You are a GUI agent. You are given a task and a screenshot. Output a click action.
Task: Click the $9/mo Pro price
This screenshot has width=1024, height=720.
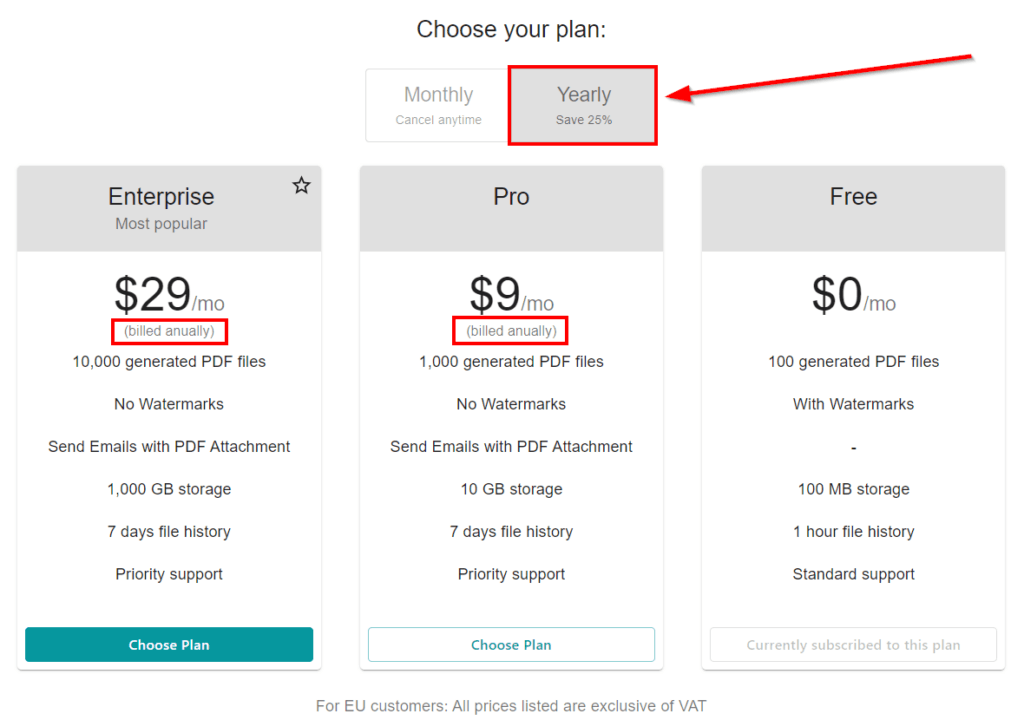(x=511, y=295)
